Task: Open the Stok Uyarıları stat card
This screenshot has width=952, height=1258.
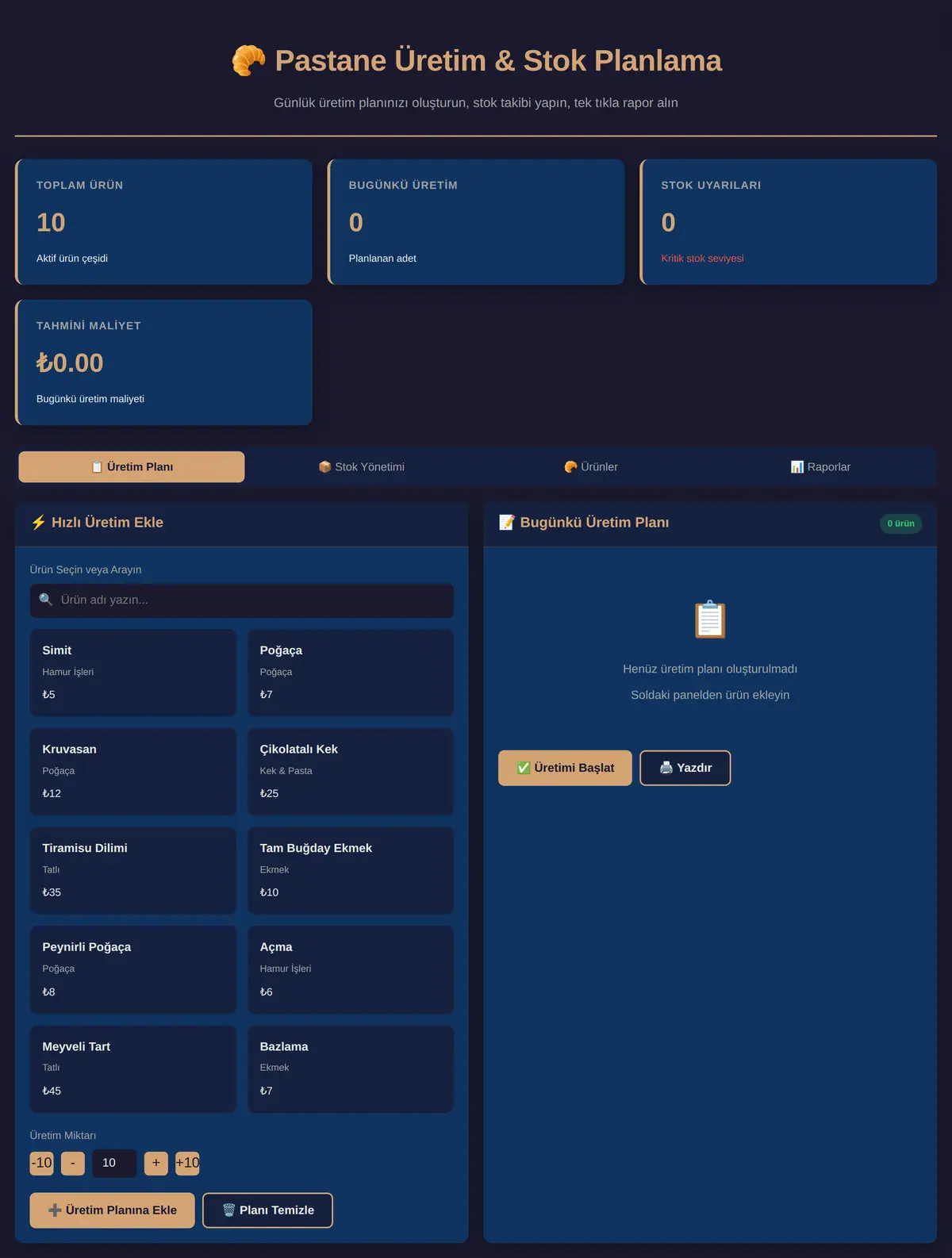Action: coord(789,222)
